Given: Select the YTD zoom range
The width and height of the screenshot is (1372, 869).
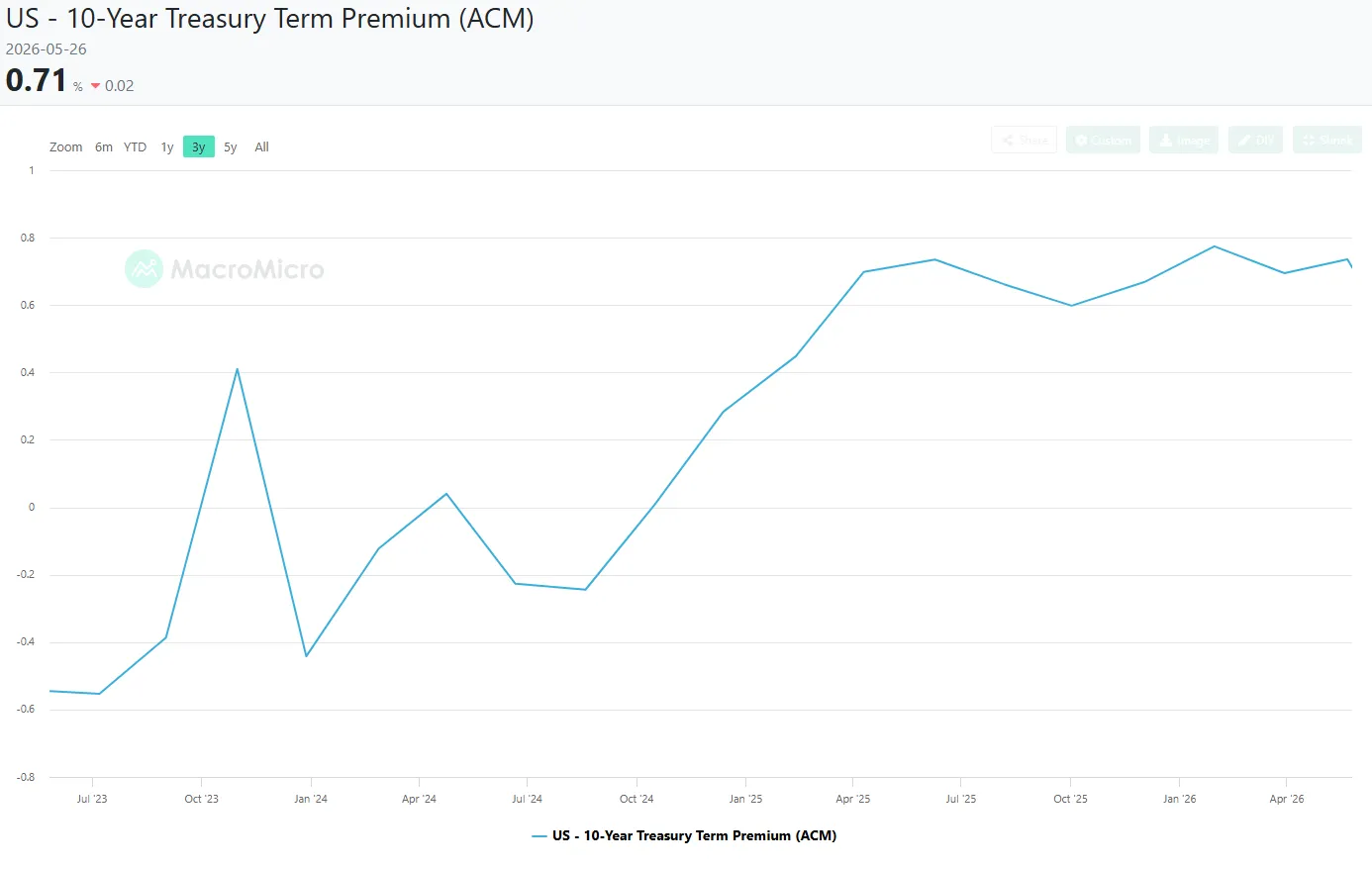Looking at the screenshot, I should pyautogui.click(x=135, y=147).
